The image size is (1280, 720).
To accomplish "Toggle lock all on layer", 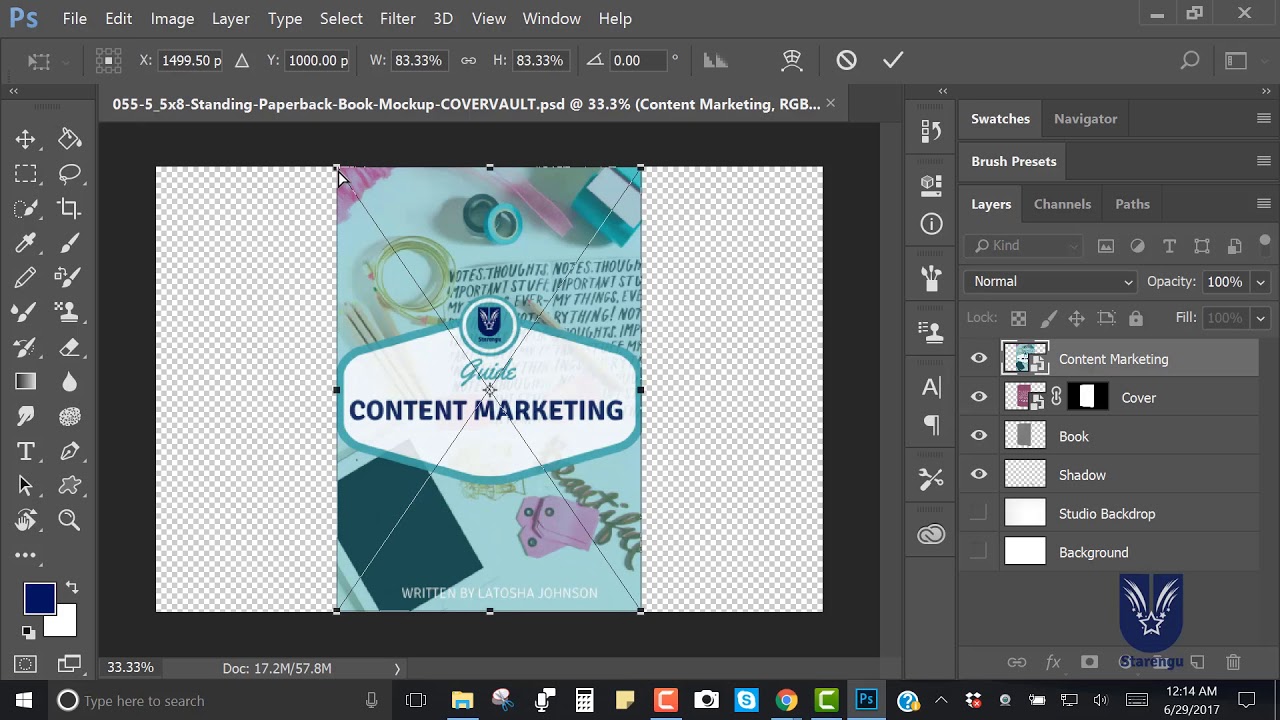I will tap(1136, 318).
